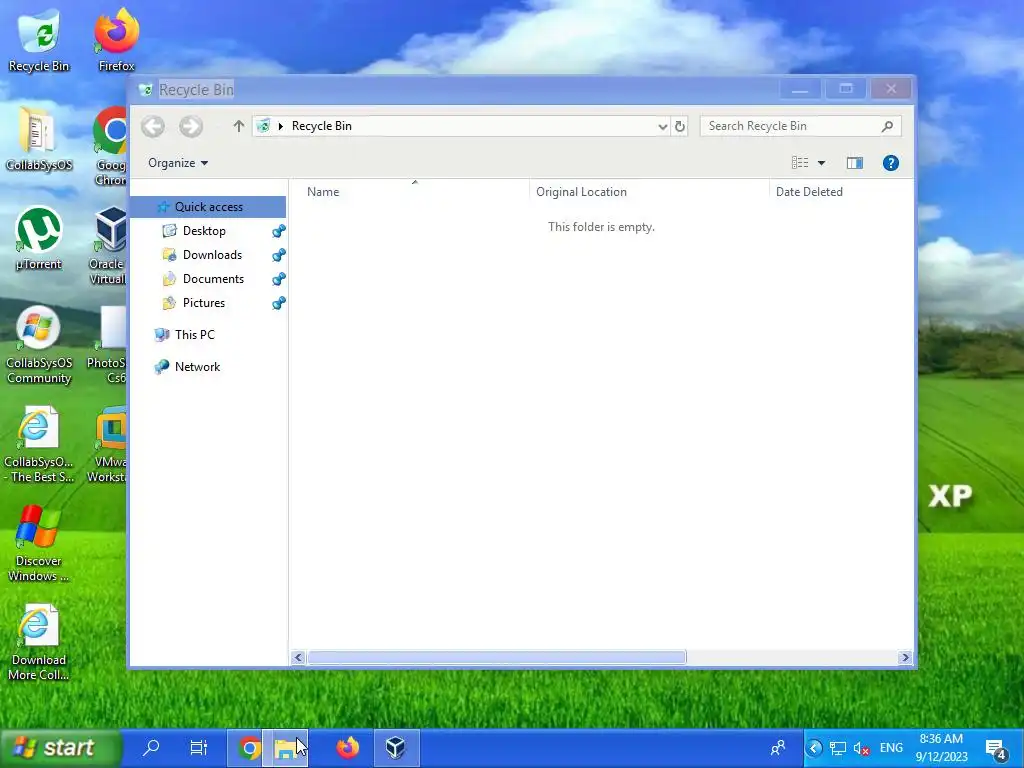Open the CollabSysOS folder icon on desktop
The height and width of the screenshot is (768, 1024).
pos(39,139)
